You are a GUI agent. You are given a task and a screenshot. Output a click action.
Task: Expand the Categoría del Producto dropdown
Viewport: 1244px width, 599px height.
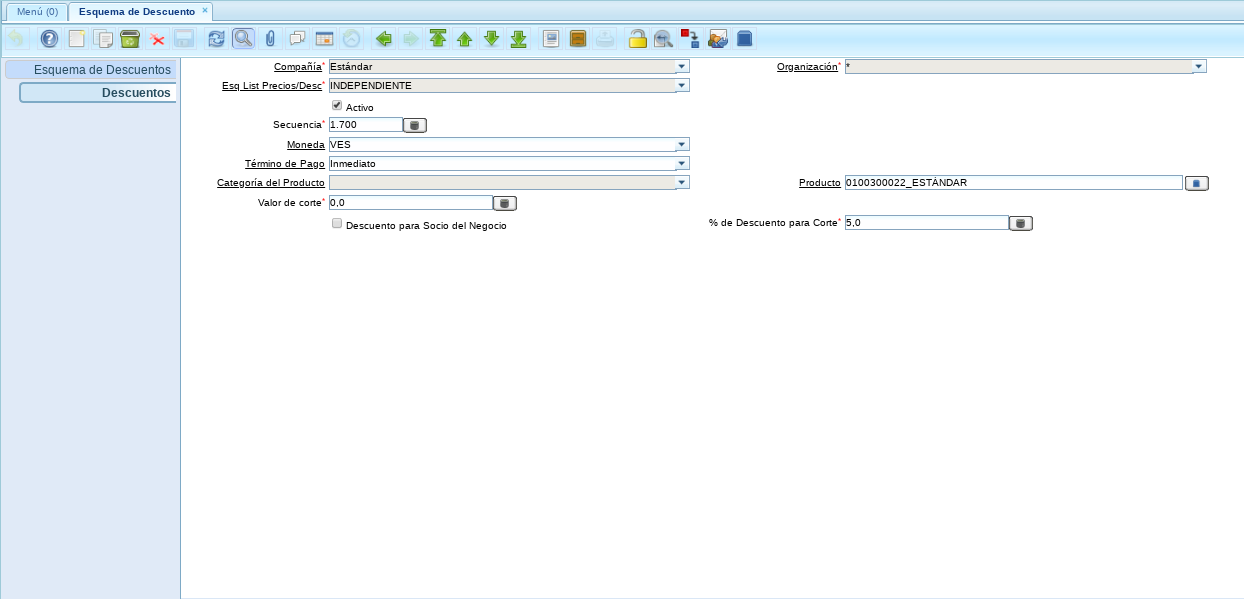click(682, 183)
